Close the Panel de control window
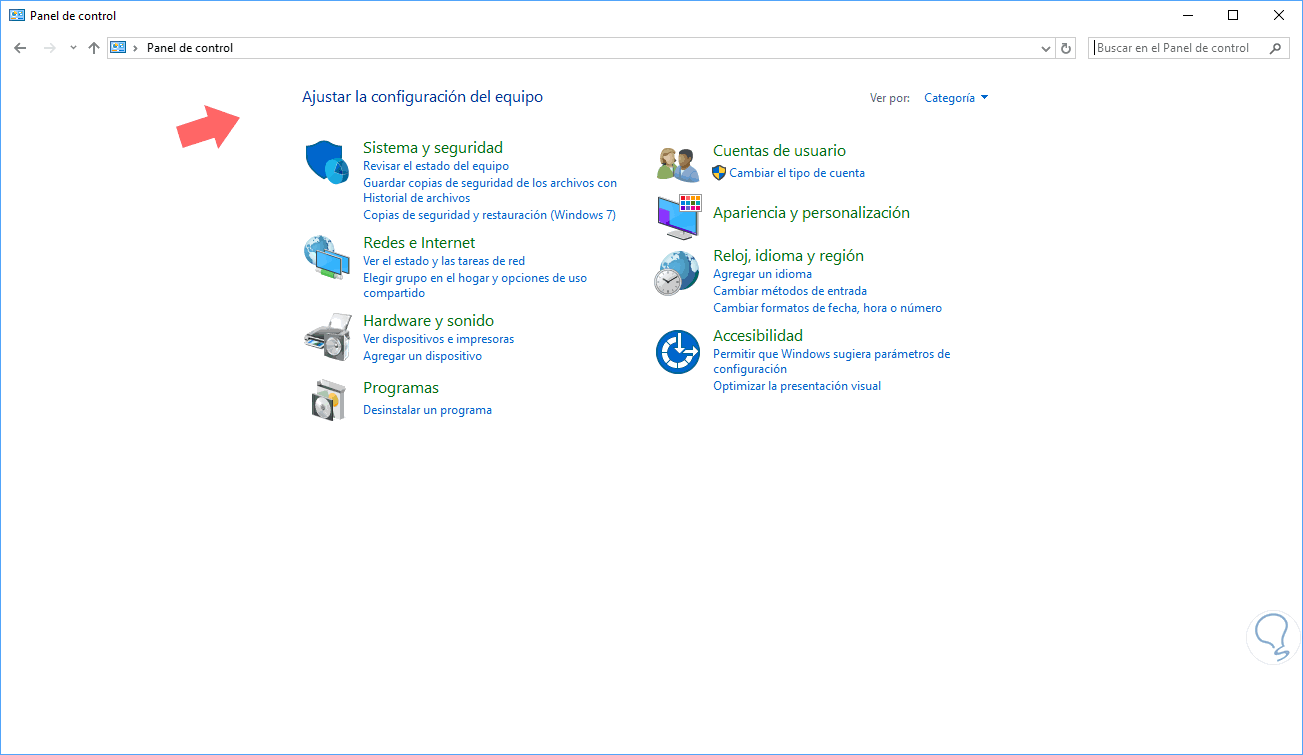 [x=1280, y=15]
